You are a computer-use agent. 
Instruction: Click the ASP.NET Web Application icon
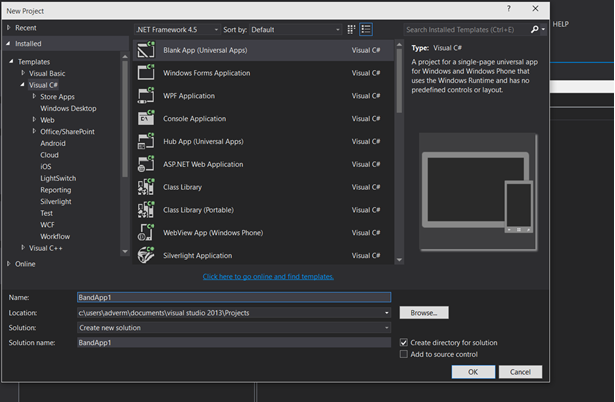click(x=146, y=164)
